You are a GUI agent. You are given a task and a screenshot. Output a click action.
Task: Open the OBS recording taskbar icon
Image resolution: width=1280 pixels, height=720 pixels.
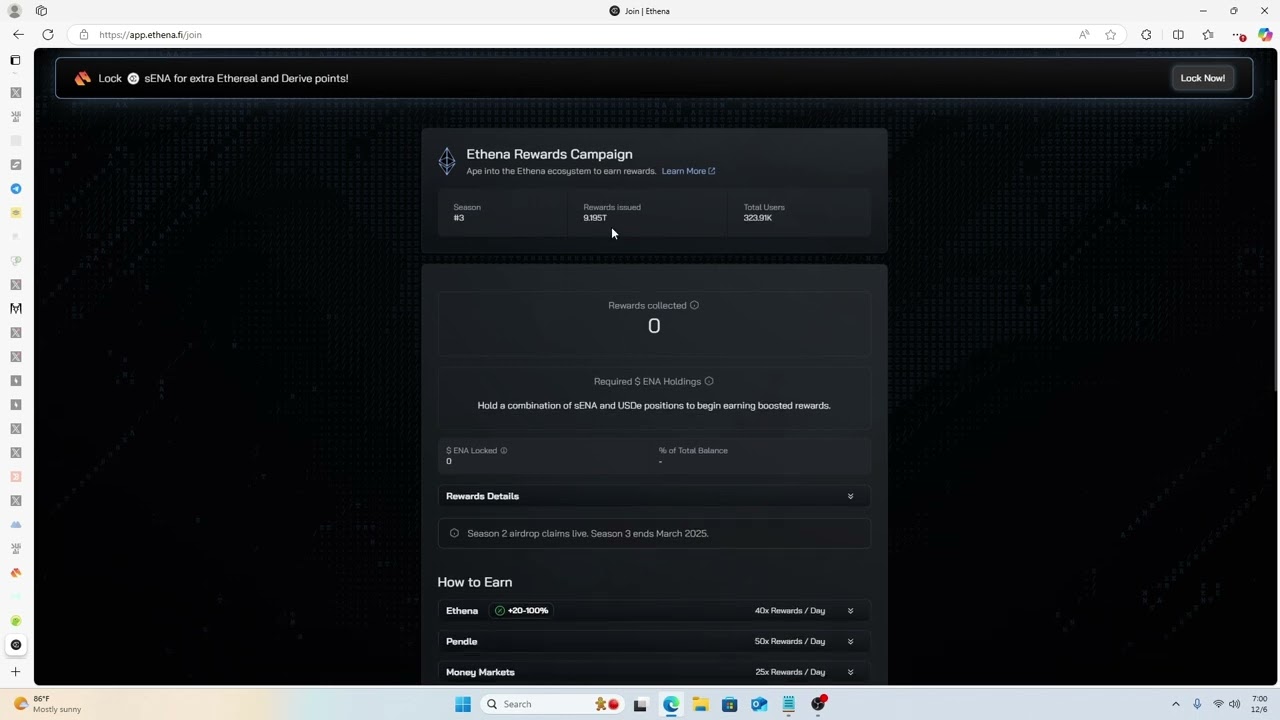(818, 704)
